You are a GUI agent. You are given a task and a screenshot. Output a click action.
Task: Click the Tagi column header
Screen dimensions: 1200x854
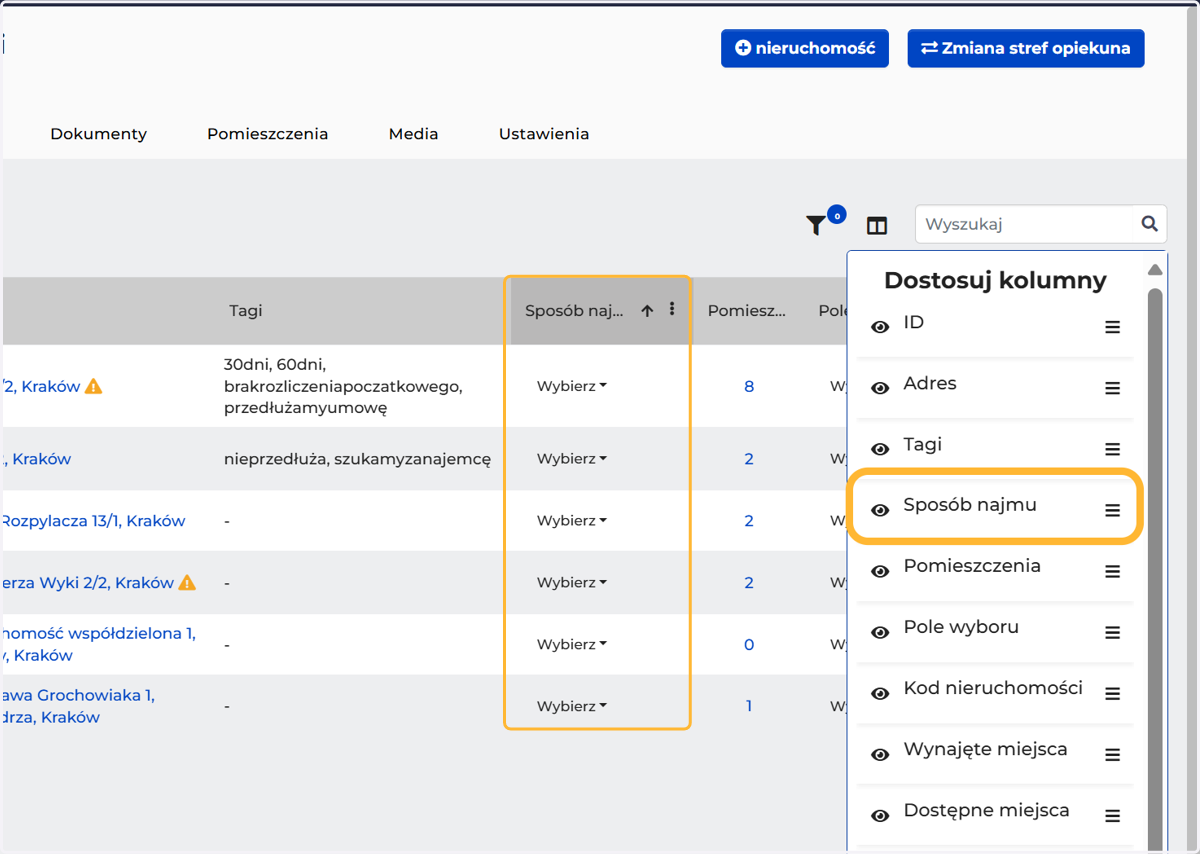pyautogui.click(x=246, y=311)
